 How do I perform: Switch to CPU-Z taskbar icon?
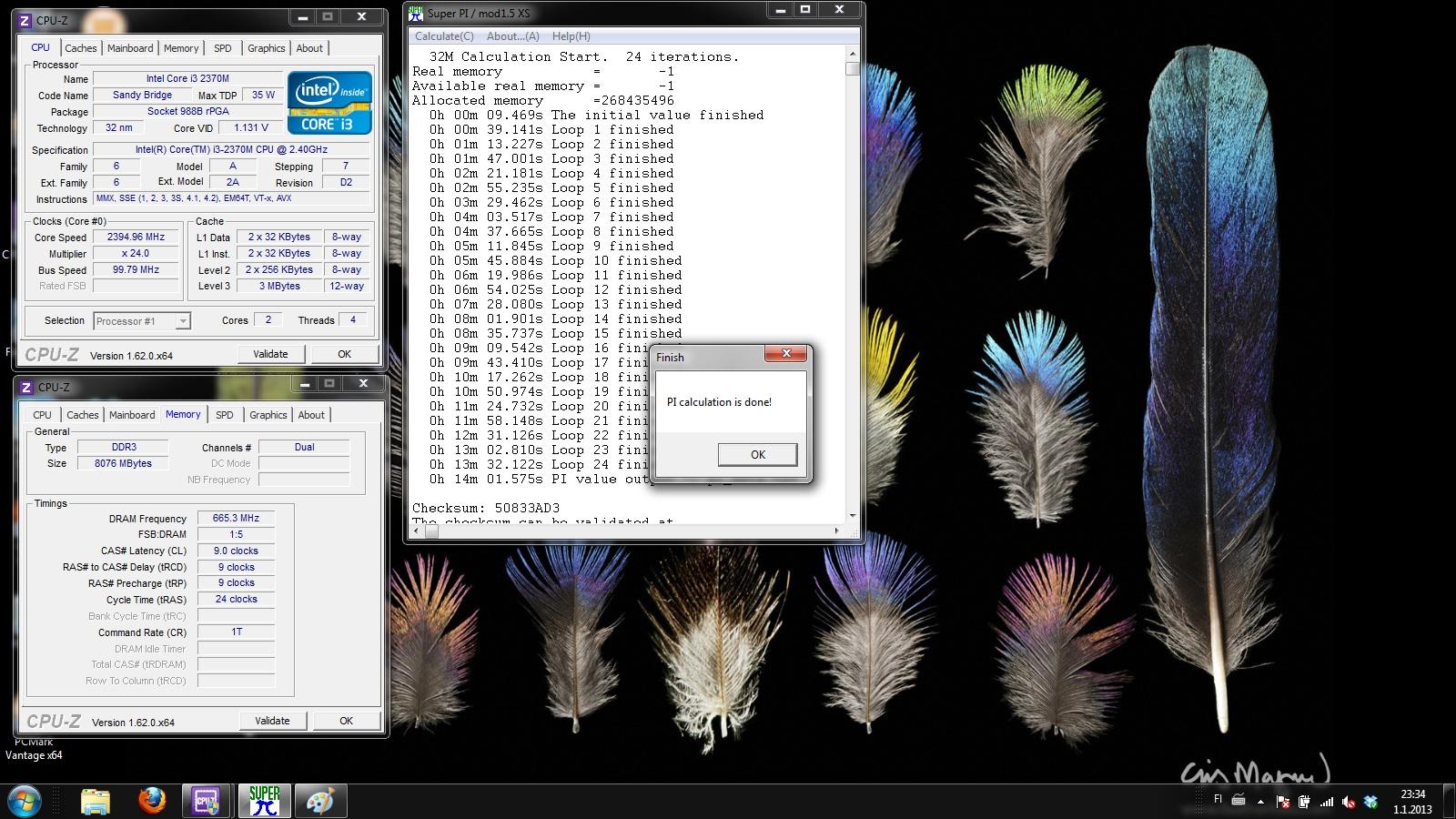click(x=207, y=801)
